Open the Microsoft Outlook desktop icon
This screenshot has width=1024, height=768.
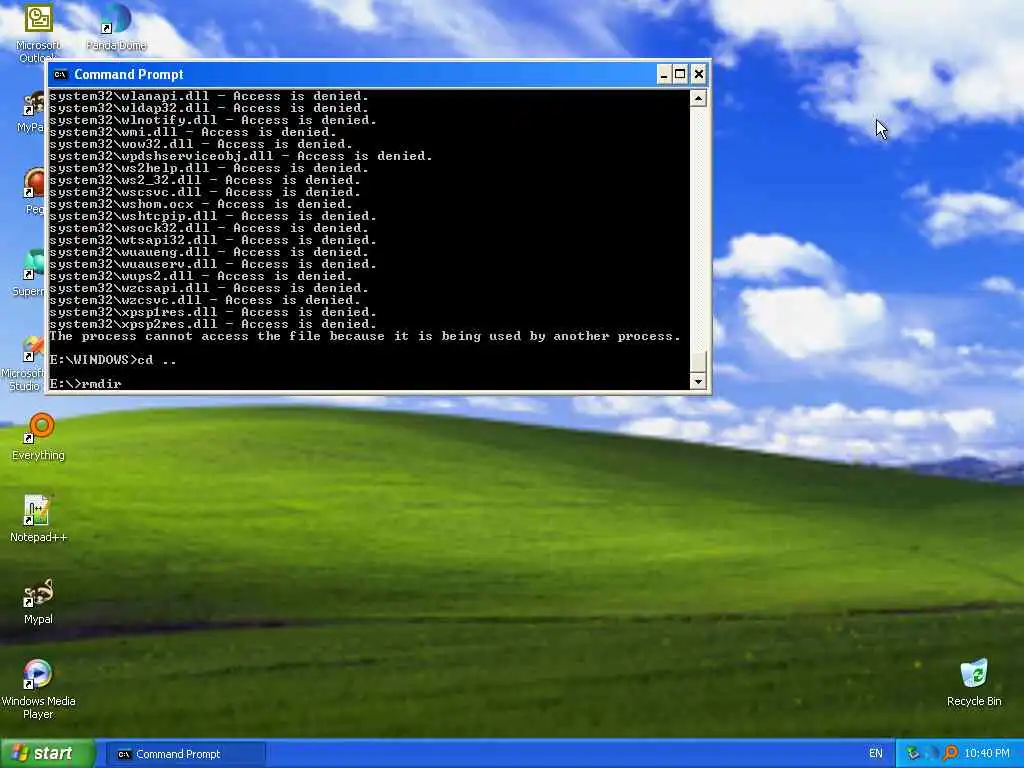pyautogui.click(x=38, y=20)
